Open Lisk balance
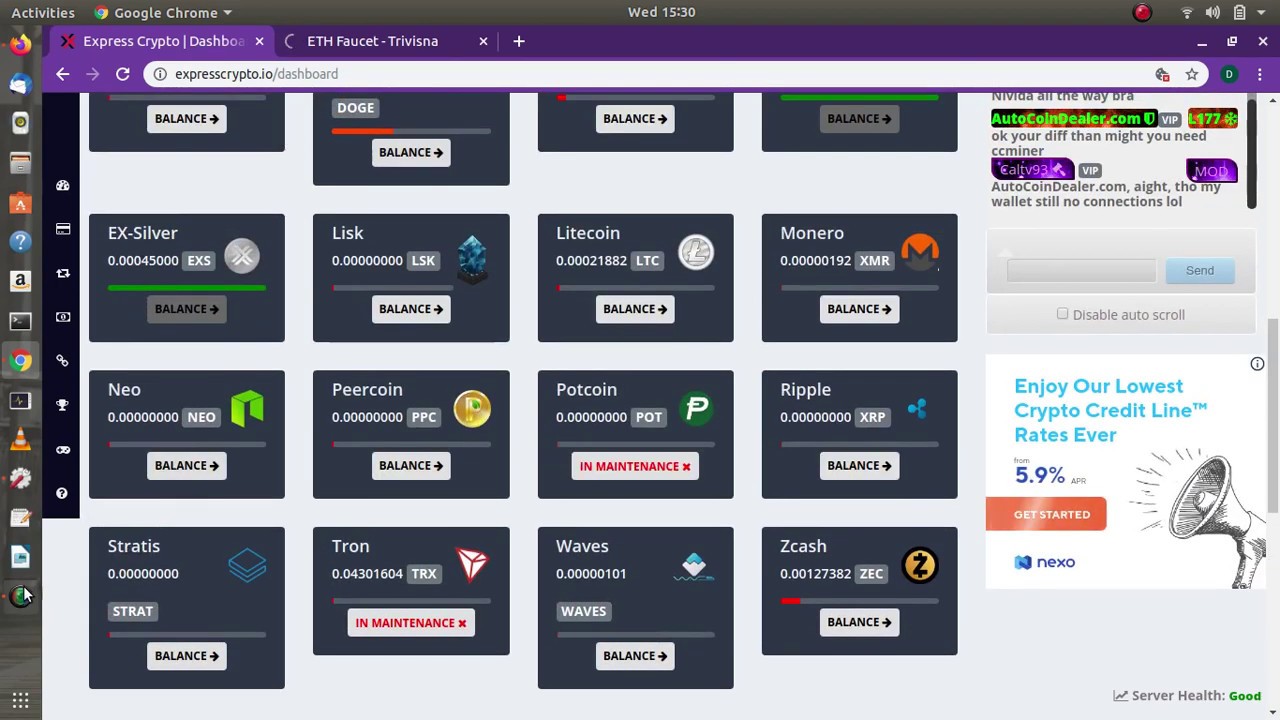This screenshot has height=720, width=1280. tap(411, 309)
